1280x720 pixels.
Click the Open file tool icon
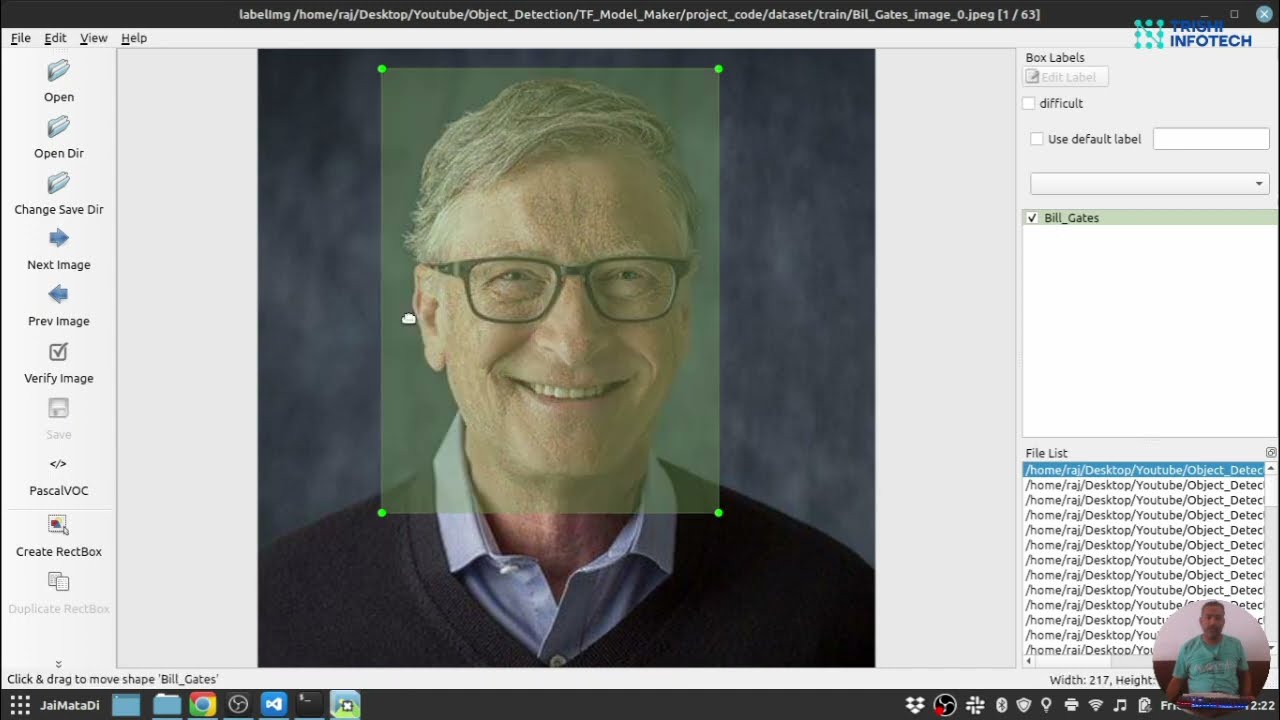click(59, 71)
